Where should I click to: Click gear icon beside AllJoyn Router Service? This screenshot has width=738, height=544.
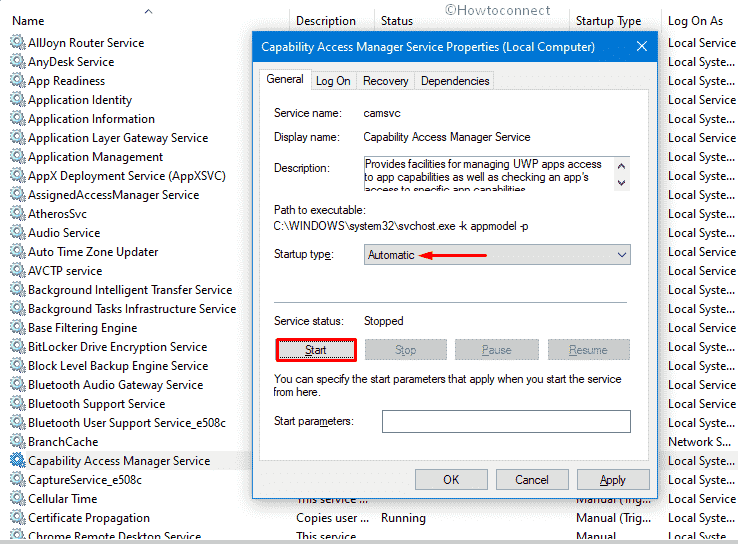[x=18, y=42]
